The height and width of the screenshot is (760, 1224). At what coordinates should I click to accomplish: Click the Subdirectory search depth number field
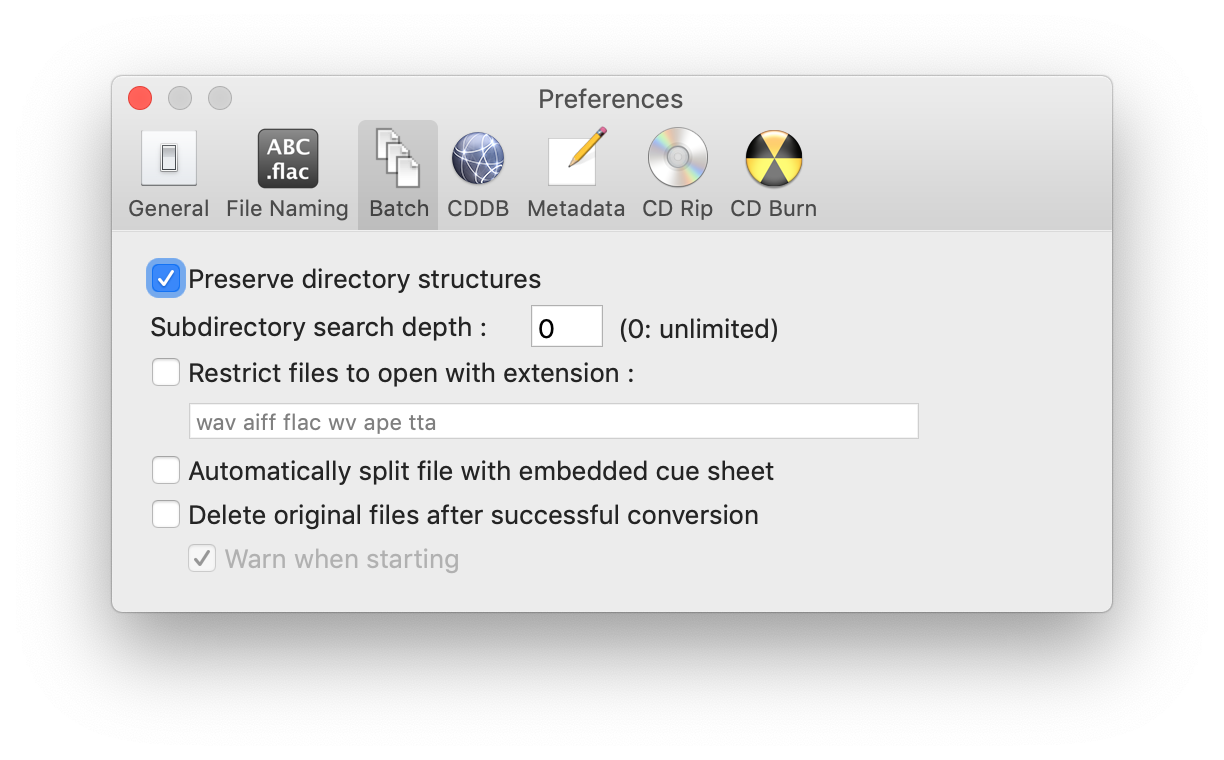click(566, 327)
